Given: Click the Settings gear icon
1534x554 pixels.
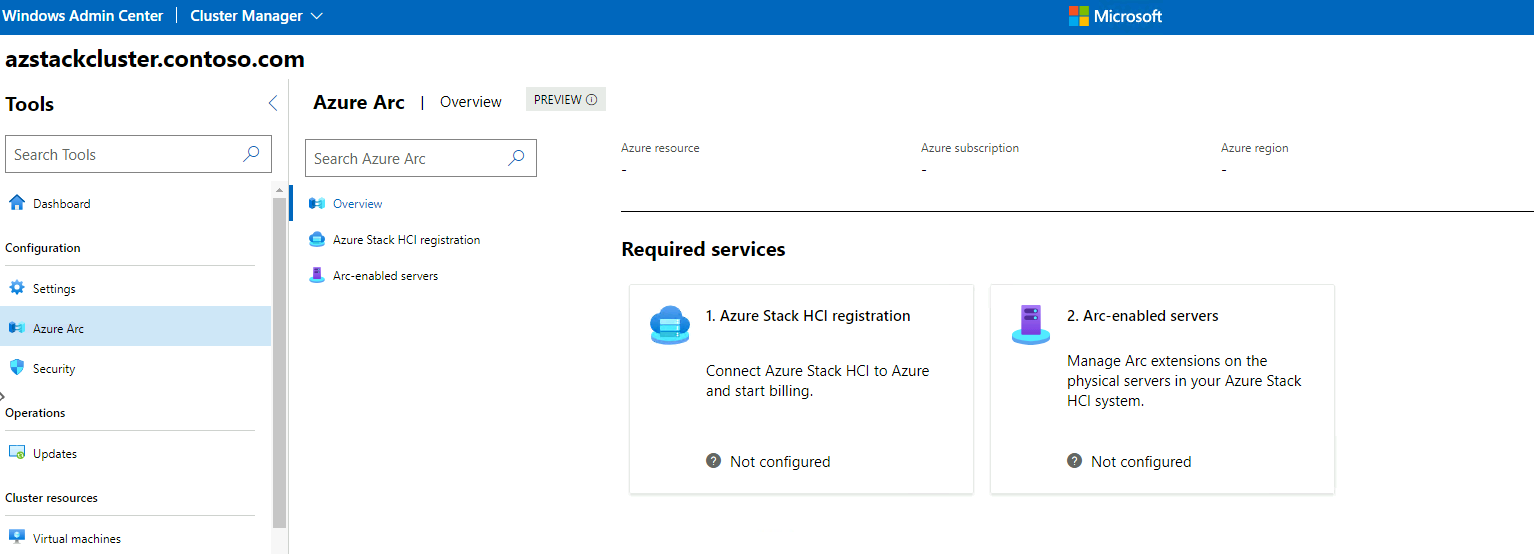Looking at the screenshot, I should 17,288.
